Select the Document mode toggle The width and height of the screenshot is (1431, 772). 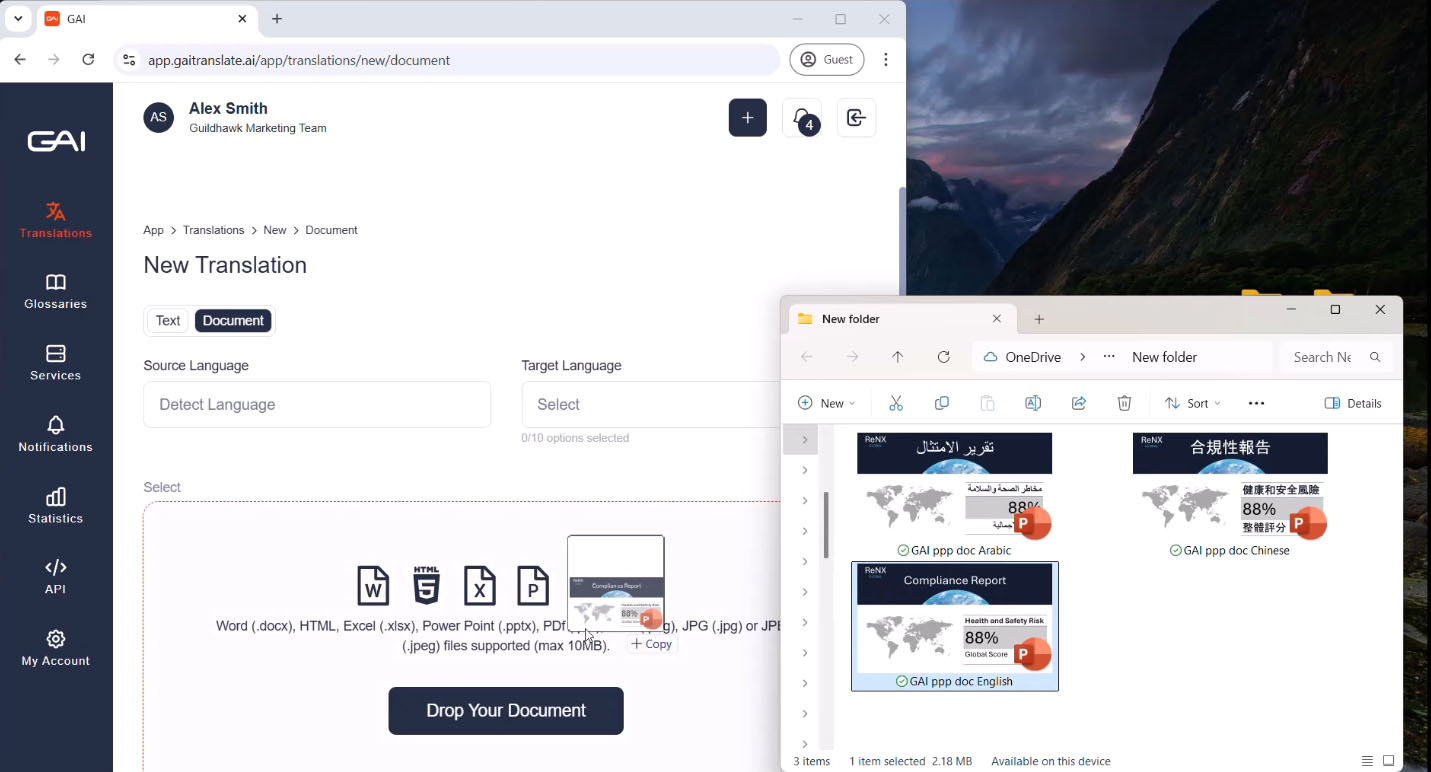pyautogui.click(x=233, y=321)
